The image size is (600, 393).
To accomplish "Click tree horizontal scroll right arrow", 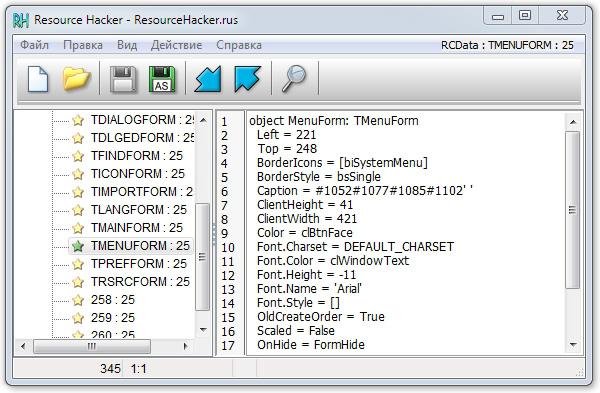I will click(x=186, y=347).
